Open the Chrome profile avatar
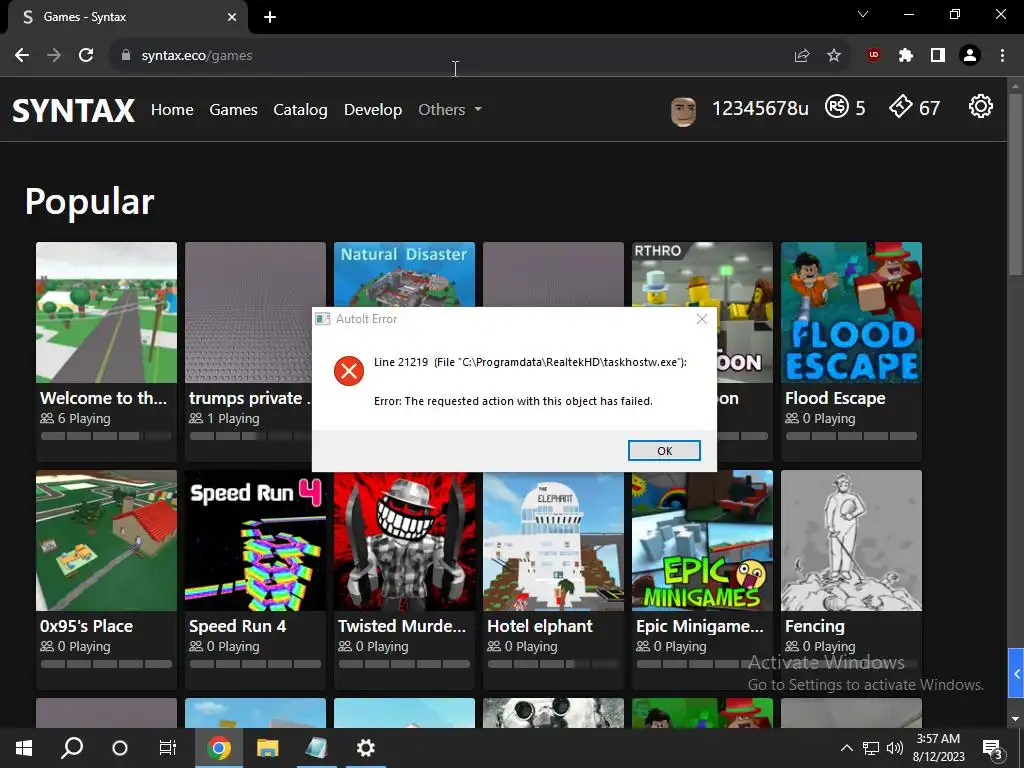The width and height of the screenshot is (1024, 768). point(970,56)
